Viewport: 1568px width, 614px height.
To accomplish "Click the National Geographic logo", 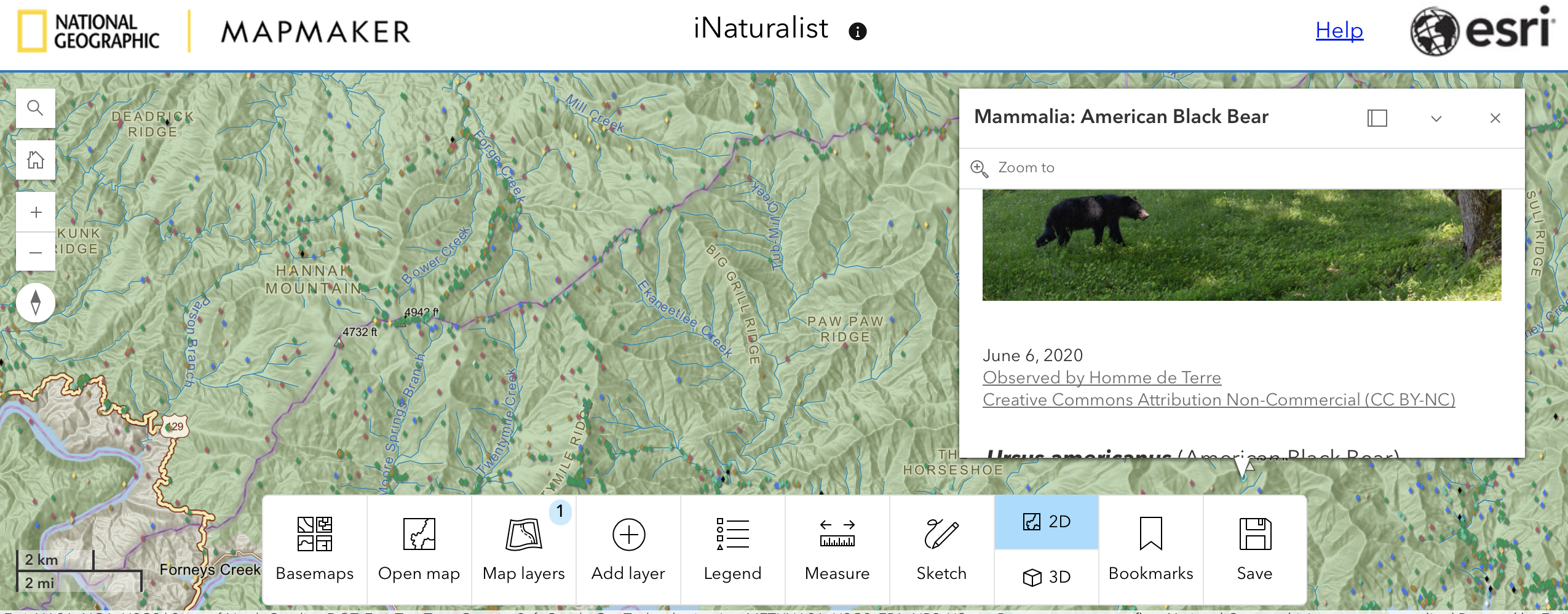I will tap(89, 31).
